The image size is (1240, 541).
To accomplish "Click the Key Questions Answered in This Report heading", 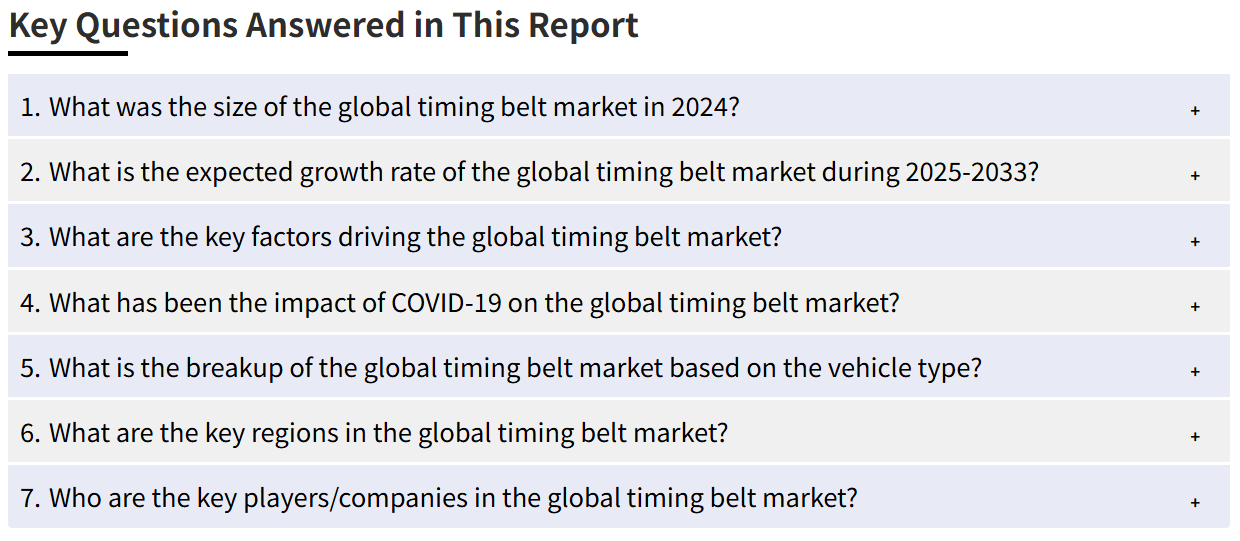I will 324,25.
